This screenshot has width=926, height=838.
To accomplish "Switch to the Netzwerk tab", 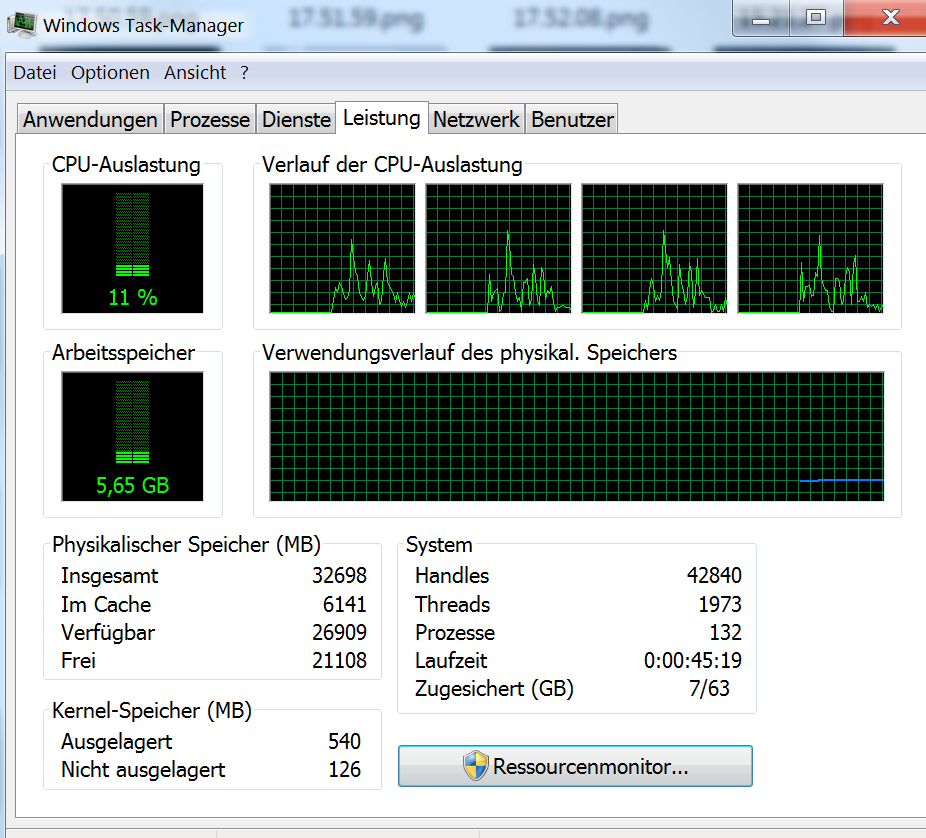I will pyautogui.click(x=476, y=119).
